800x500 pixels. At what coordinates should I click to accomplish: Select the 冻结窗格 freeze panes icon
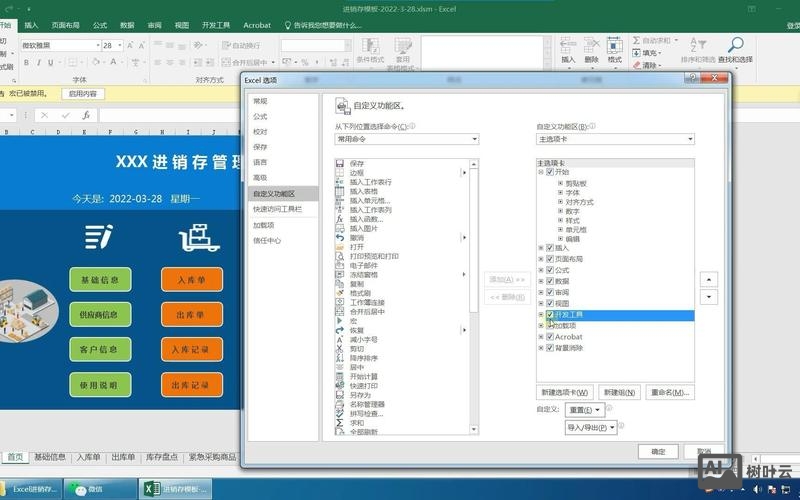[x=340, y=274]
